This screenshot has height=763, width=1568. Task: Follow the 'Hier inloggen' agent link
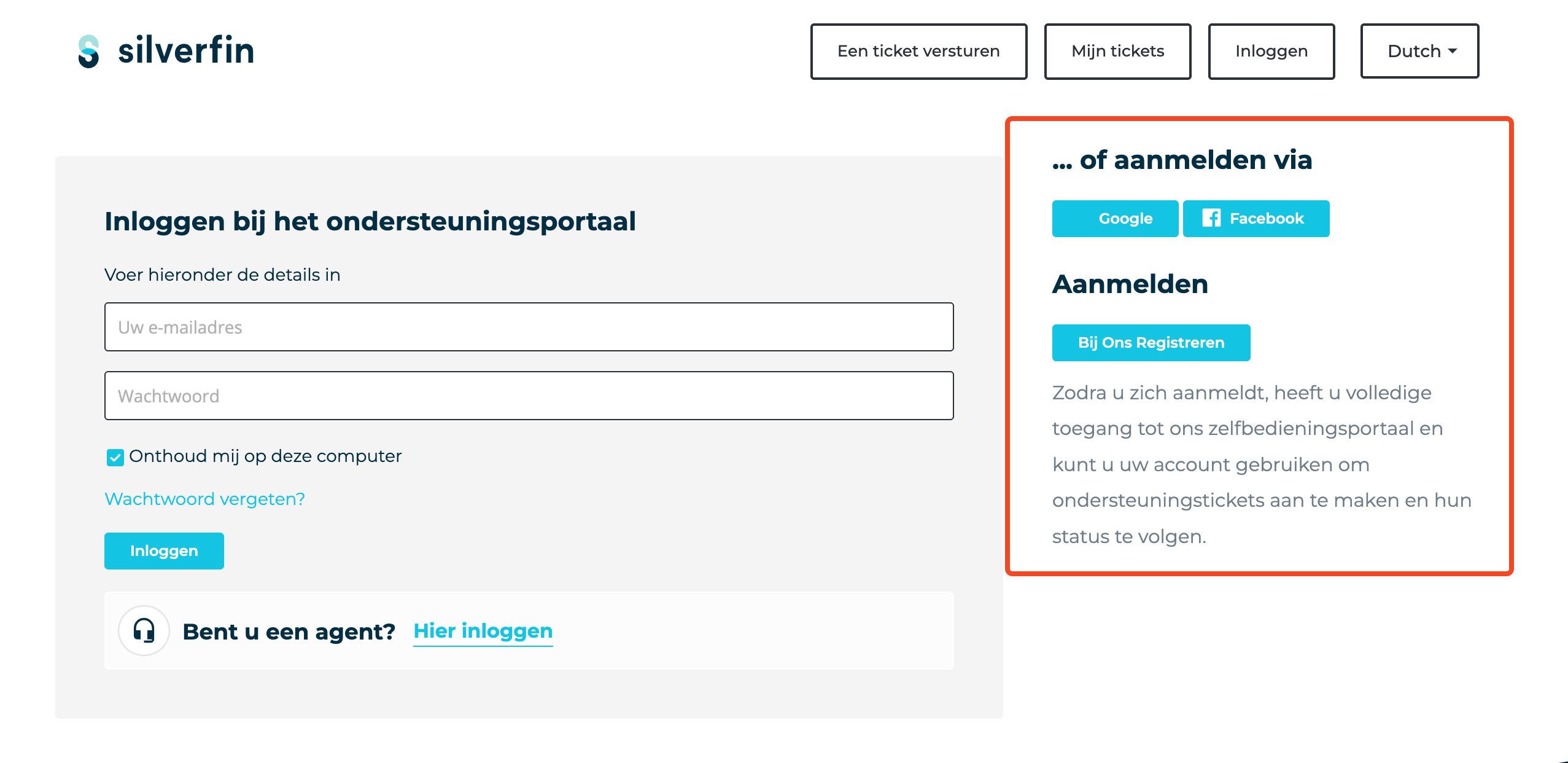click(x=483, y=631)
